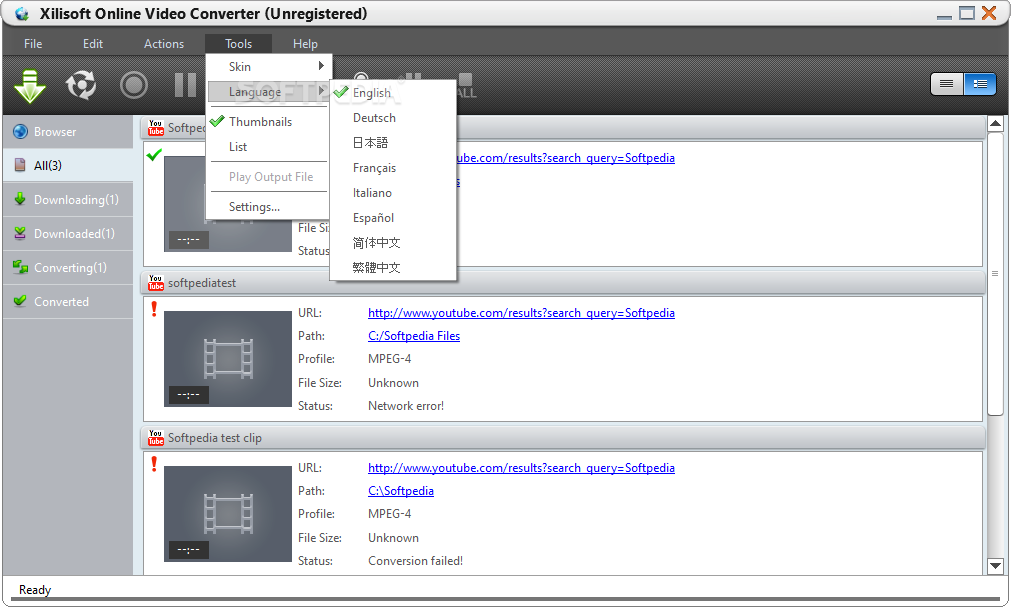The width and height of the screenshot is (1011, 607).
Task: Click the scrollbar down arrow
Action: click(995, 566)
